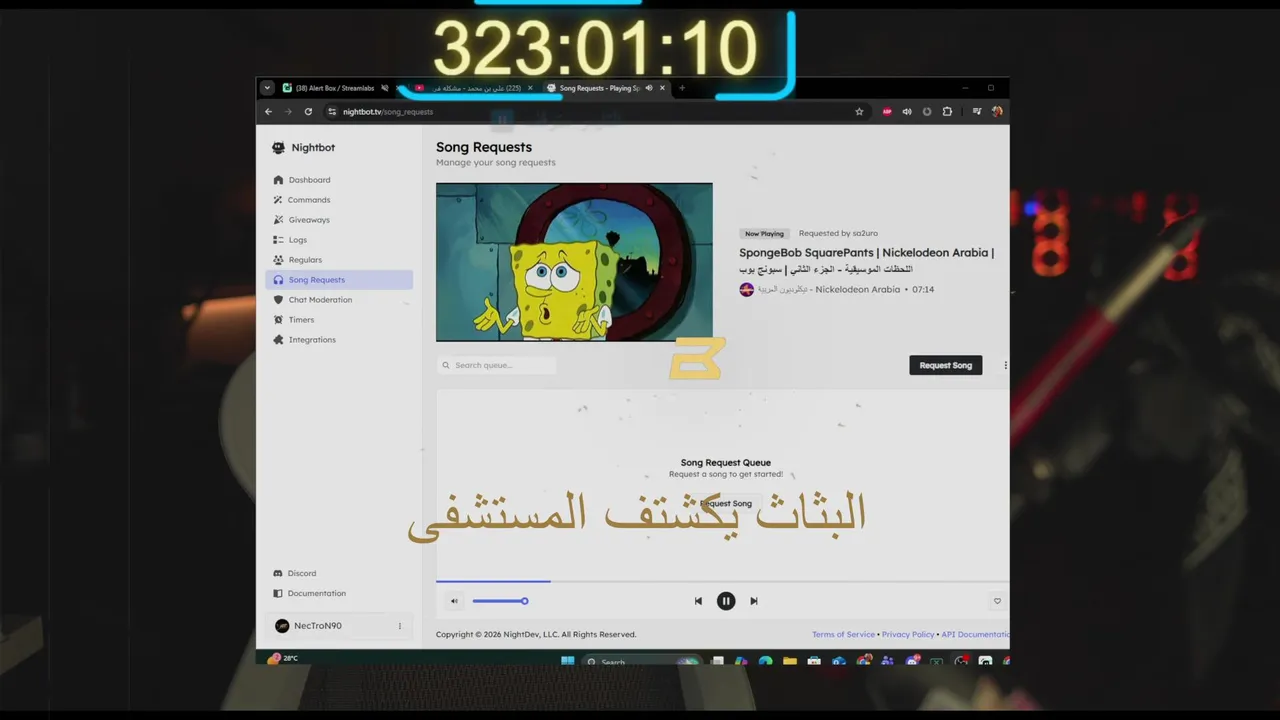Click the speaker extension icon in the toolbar
Image resolution: width=1280 pixels, height=720 pixels.
(907, 112)
